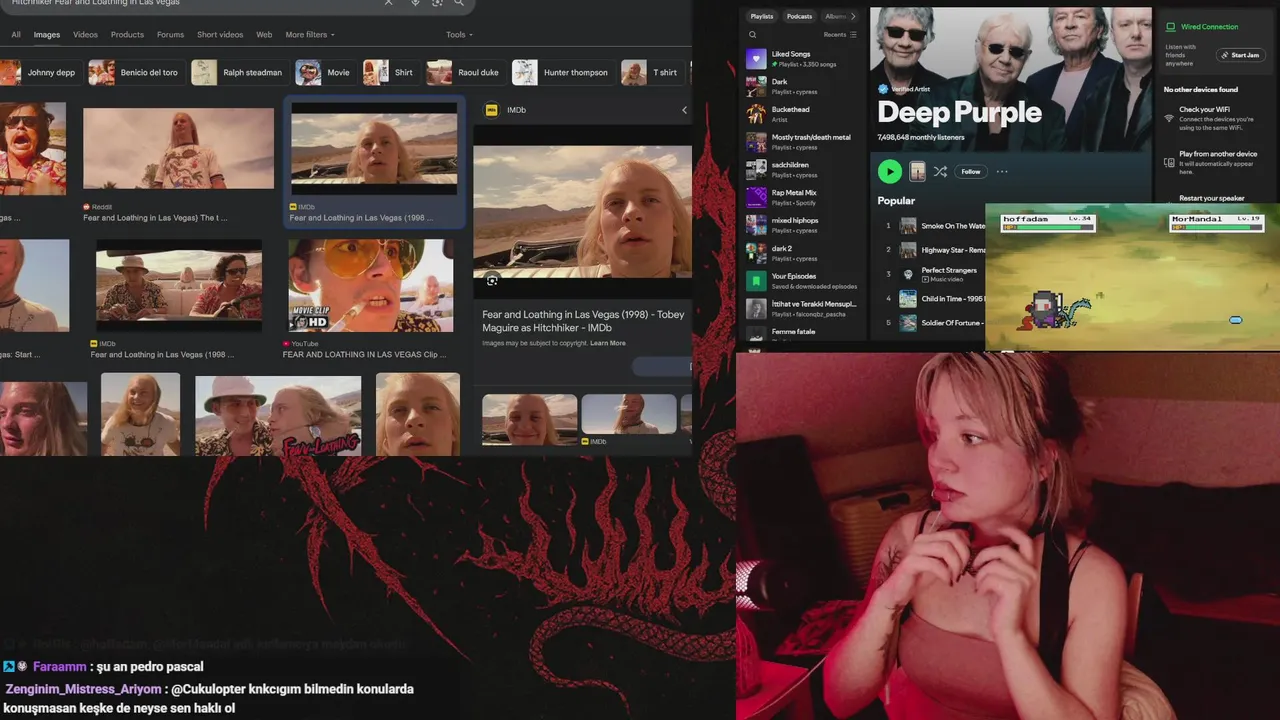Expand the More filters dropdown
Image resolution: width=1280 pixels, height=720 pixels.
pos(310,35)
